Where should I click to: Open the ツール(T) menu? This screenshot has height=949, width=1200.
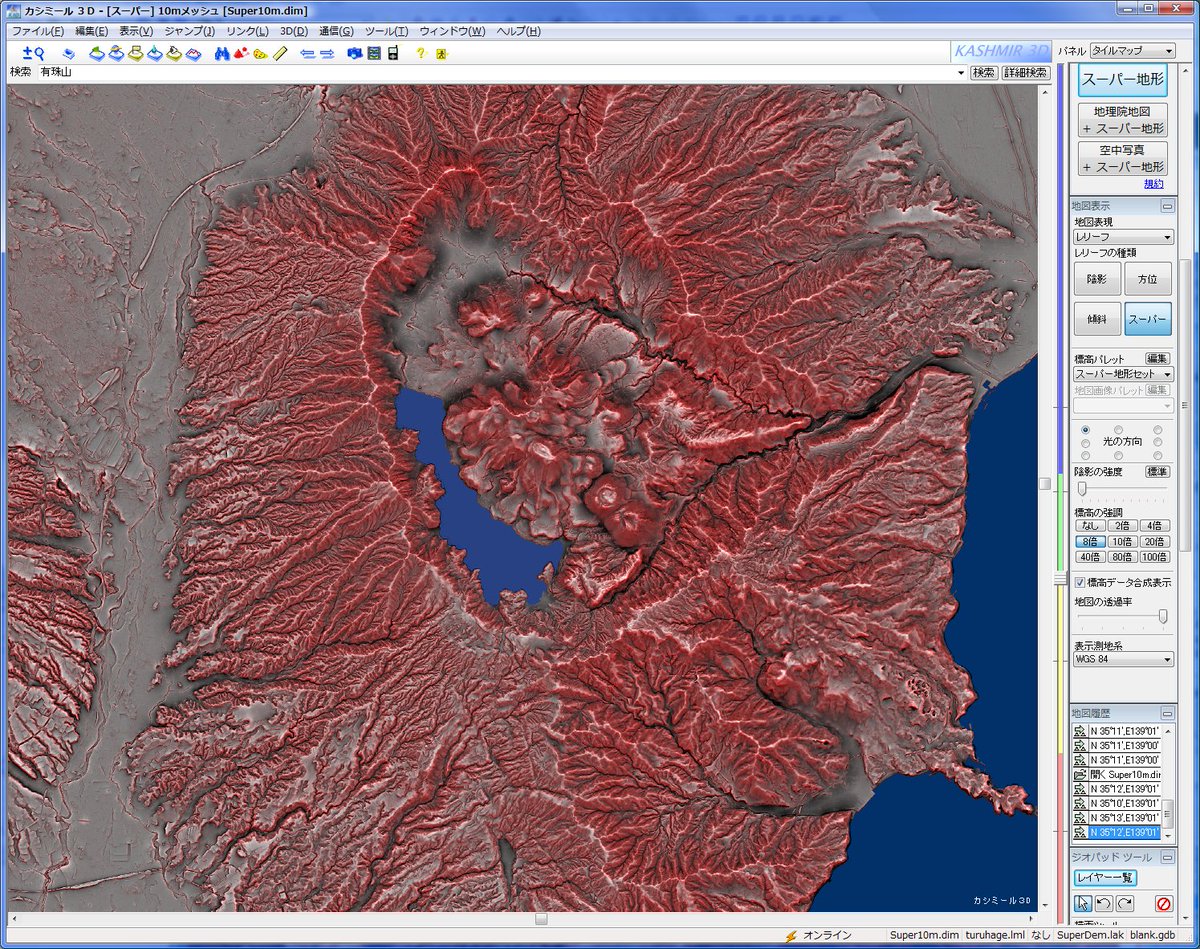pos(386,31)
